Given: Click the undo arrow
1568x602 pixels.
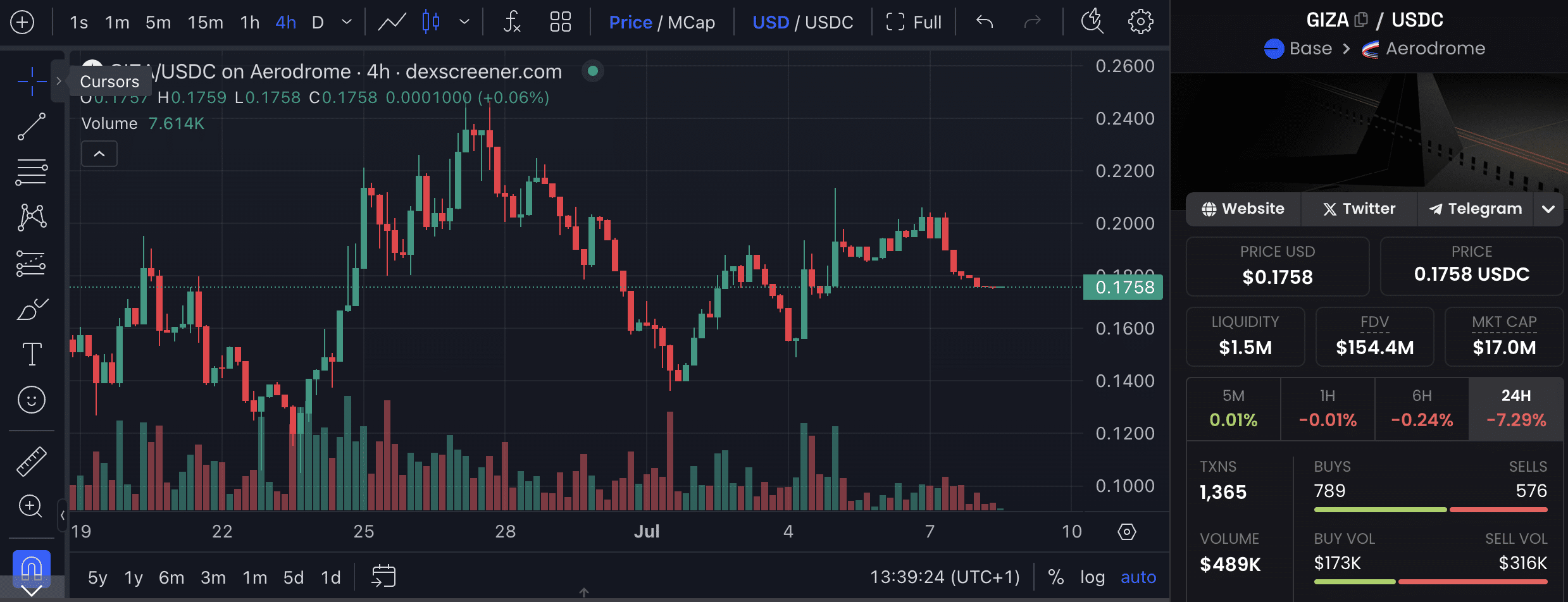Looking at the screenshot, I should point(985,22).
